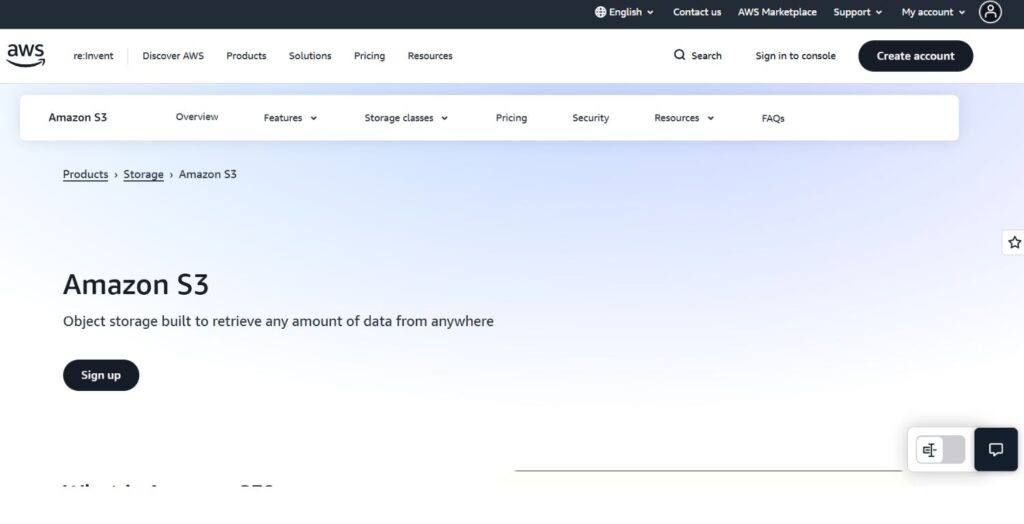The width and height of the screenshot is (1024, 524).
Task: Click the magnifying glass search icon
Action: point(679,55)
